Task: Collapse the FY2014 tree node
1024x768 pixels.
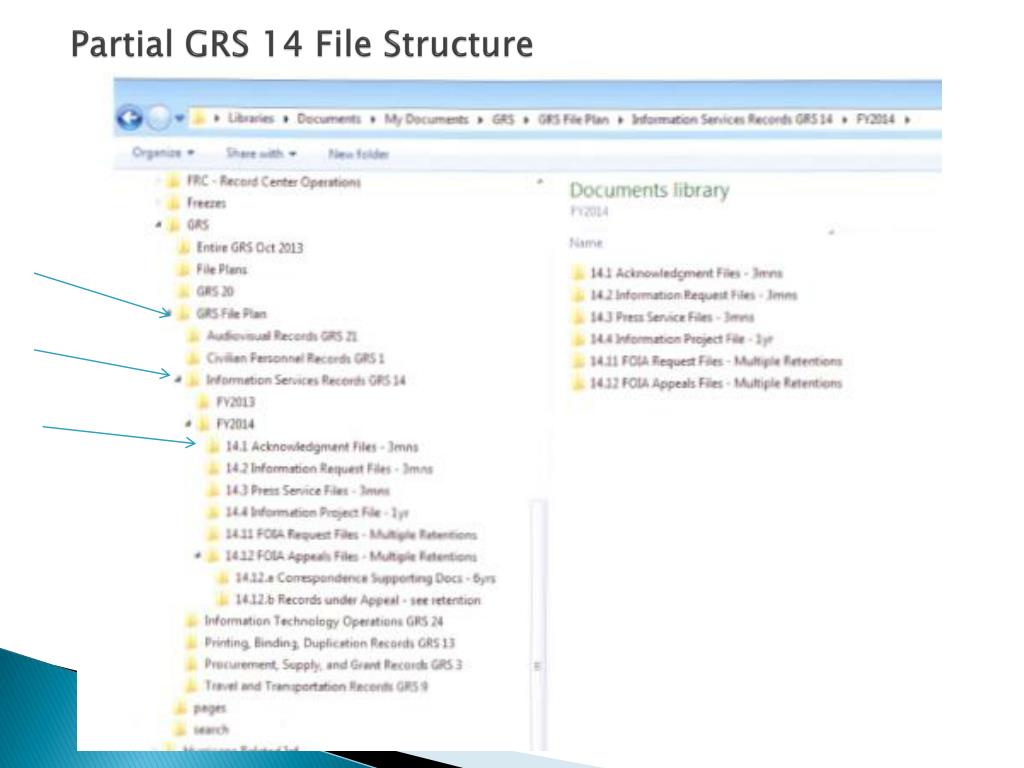Action: (188, 424)
